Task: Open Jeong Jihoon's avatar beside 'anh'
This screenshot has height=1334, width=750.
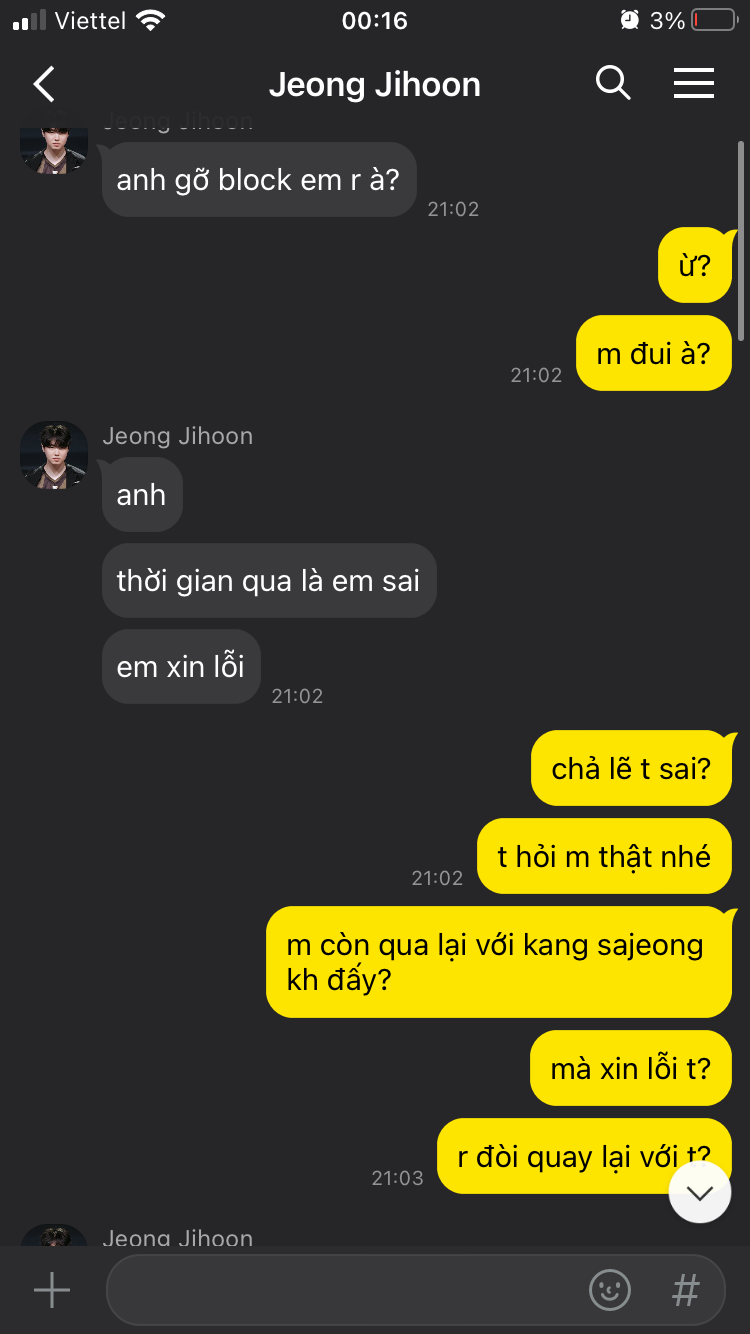Action: pos(54,455)
